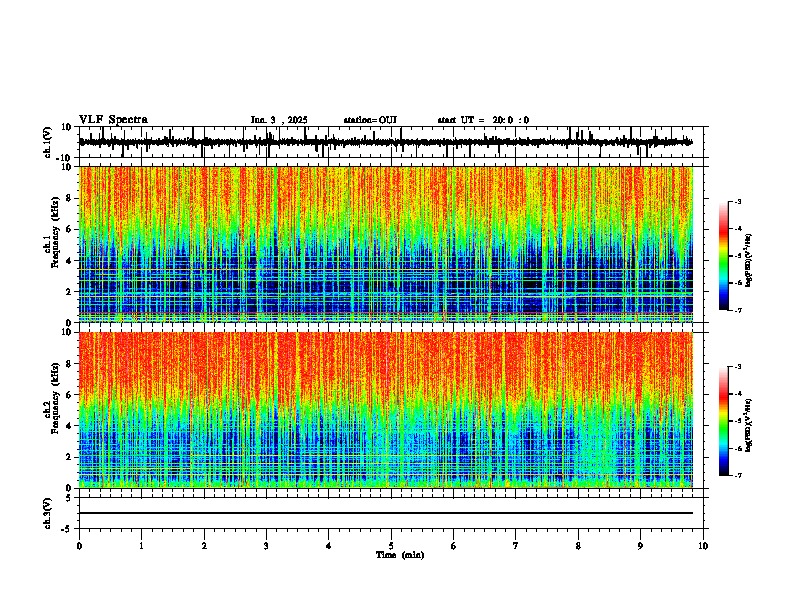Viewport: 792px width, 612px height.
Task: Click the ch.1 spectrogram color scale bar
Action: tap(723, 255)
